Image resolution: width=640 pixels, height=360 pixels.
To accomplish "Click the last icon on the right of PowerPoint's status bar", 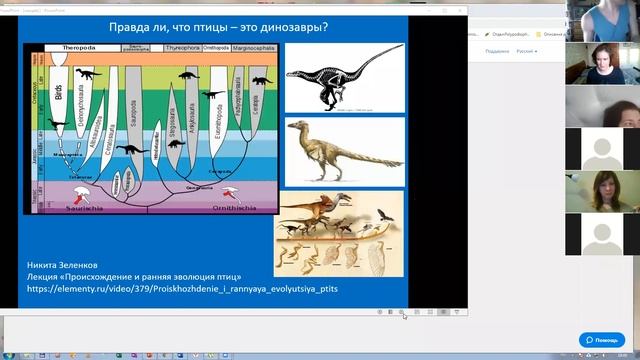I will (x=457, y=312).
